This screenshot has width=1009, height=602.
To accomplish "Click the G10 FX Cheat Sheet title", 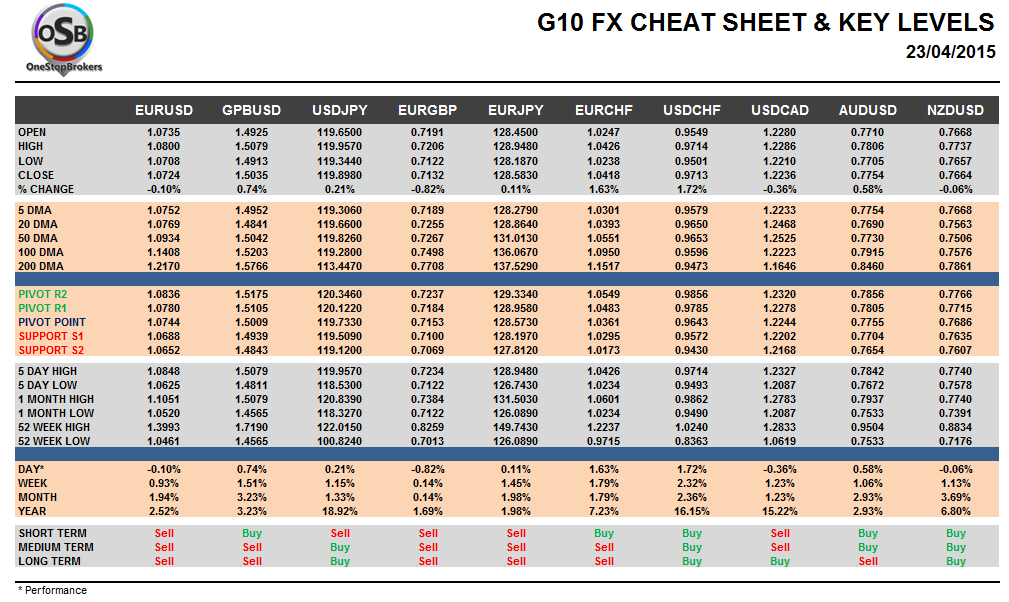I will (765, 23).
